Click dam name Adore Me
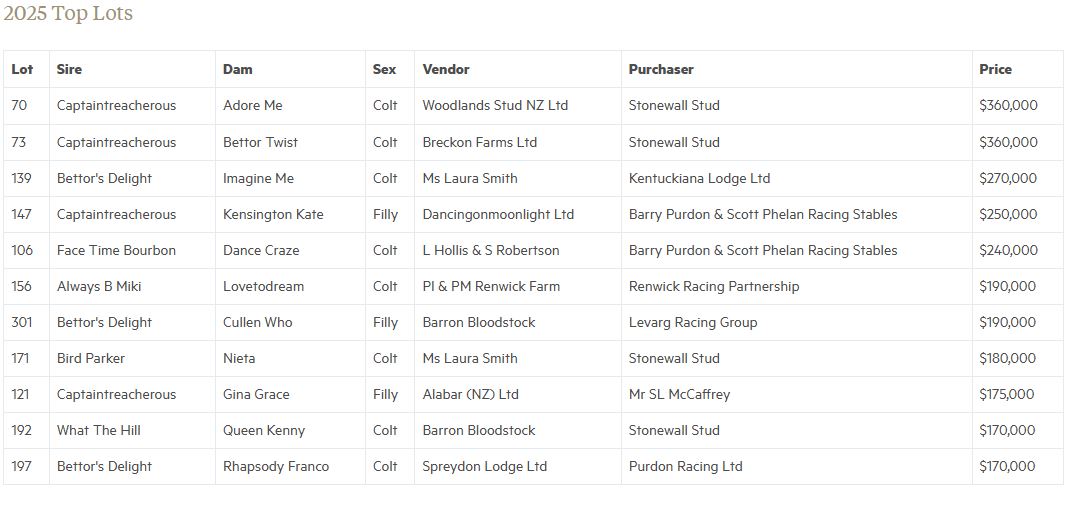 (x=253, y=105)
